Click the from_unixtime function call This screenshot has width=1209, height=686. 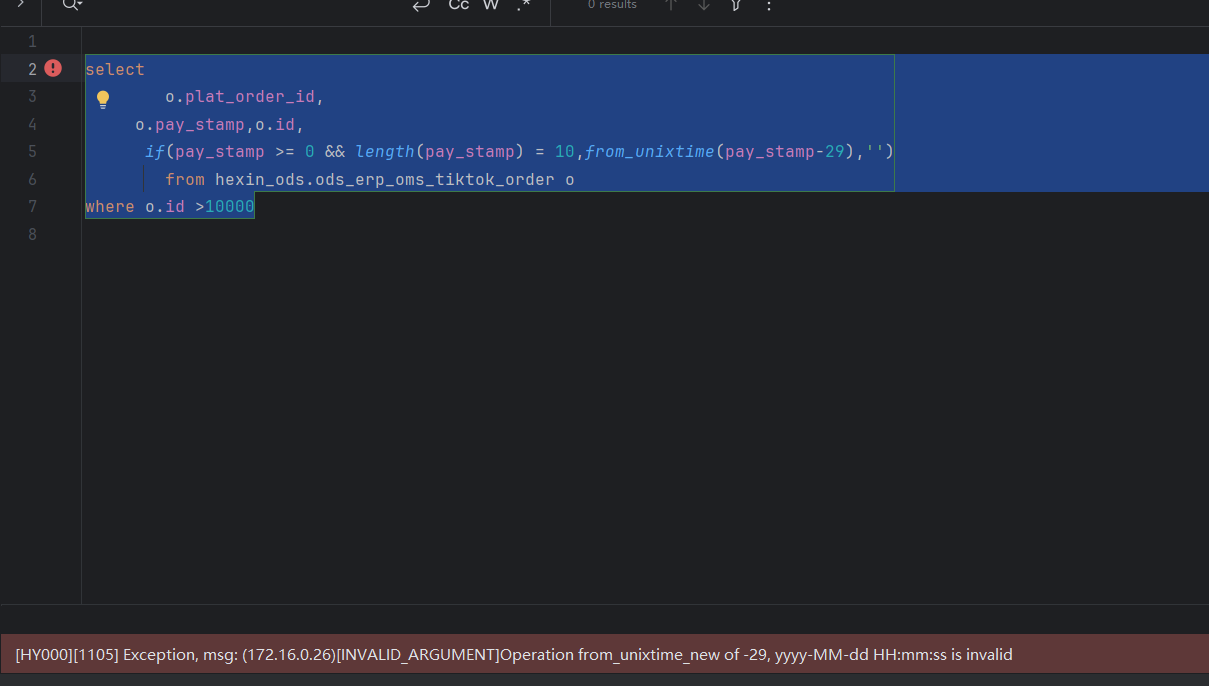click(x=646, y=152)
